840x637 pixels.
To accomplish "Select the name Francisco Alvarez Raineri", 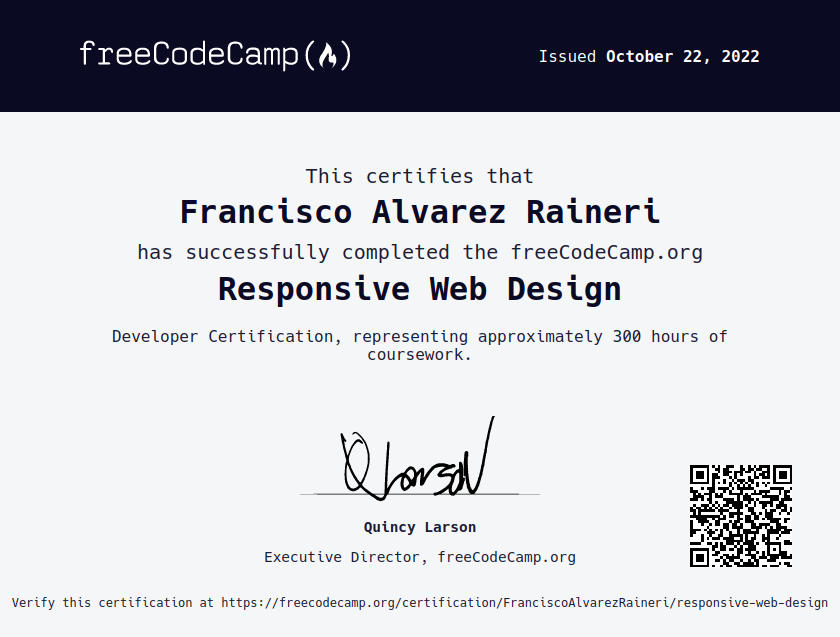I will pyautogui.click(x=419, y=212).
